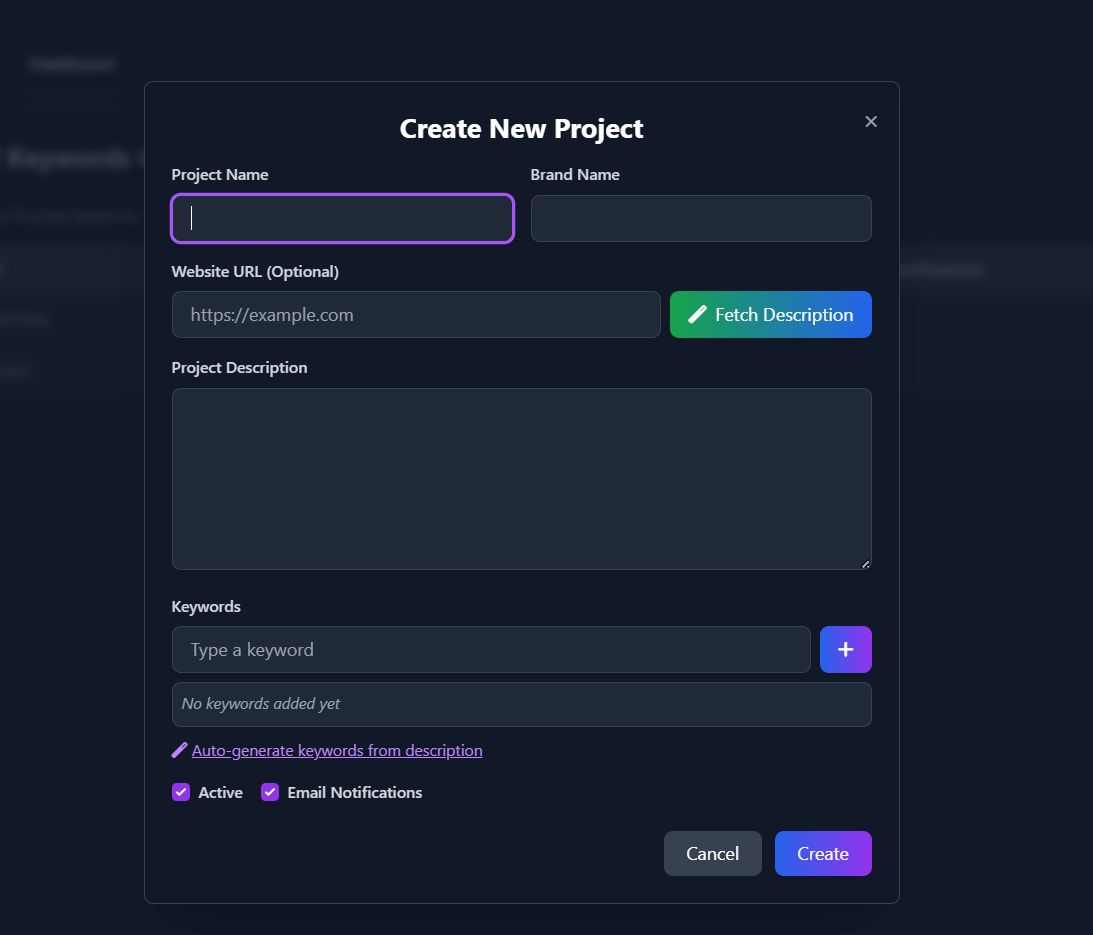Click the pencil icon beside auto-generate link
The width and height of the screenshot is (1093, 935).
pos(180,750)
